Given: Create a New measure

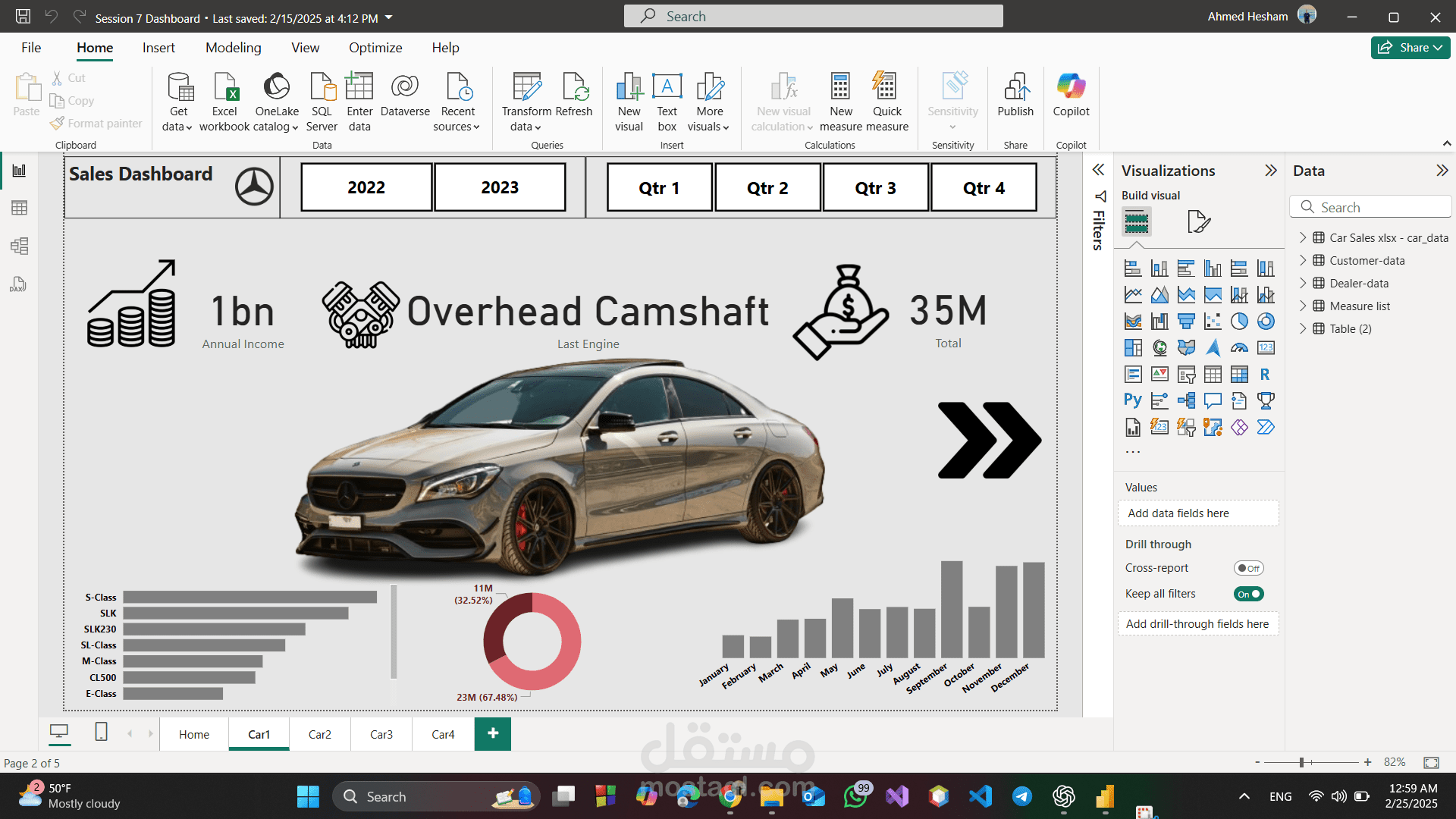Looking at the screenshot, I should pyautogui.click(x=840, y=102).
